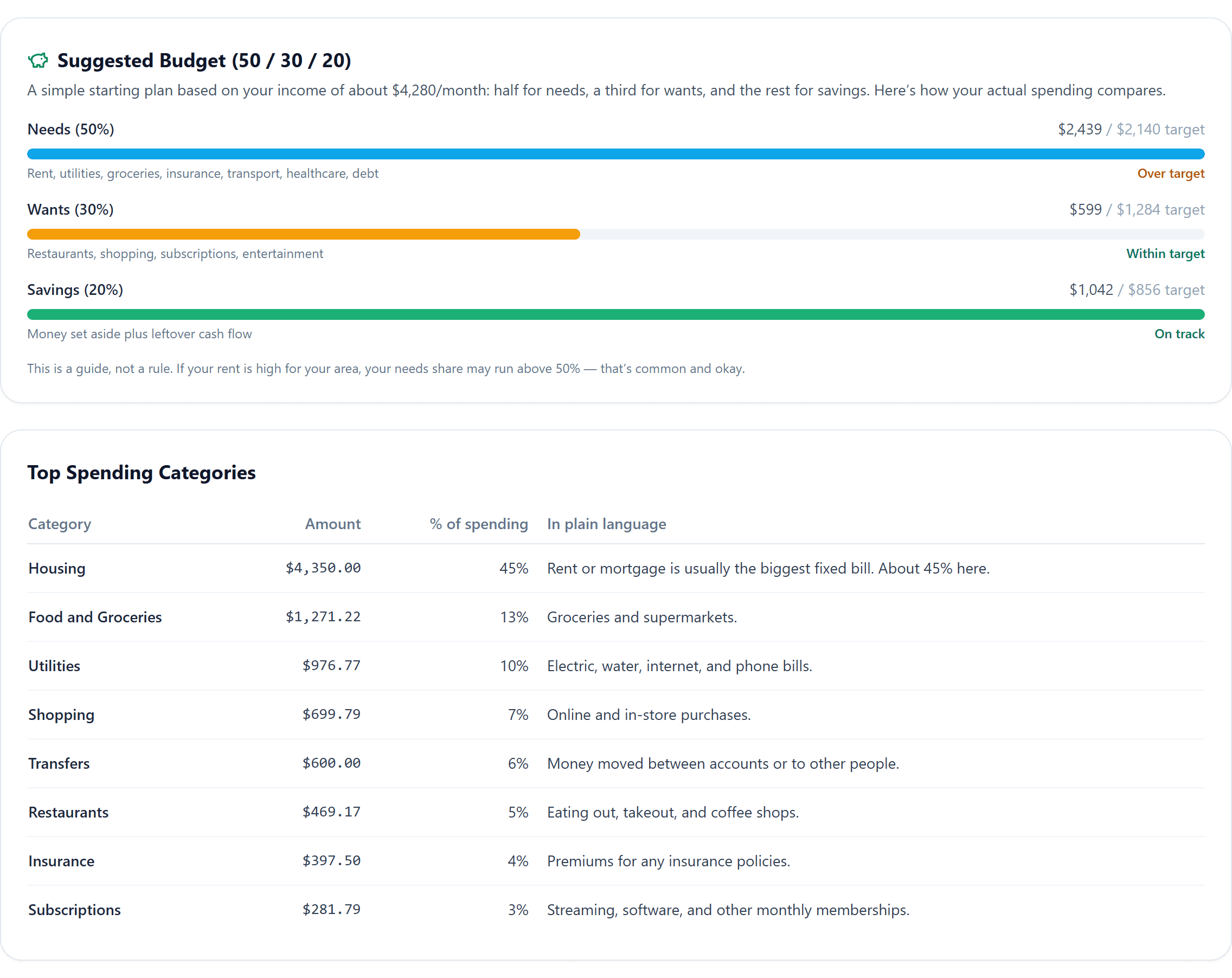Click the 'Within target' status text
This screenshot has width=1232, height=978.
click(1165, 254)
